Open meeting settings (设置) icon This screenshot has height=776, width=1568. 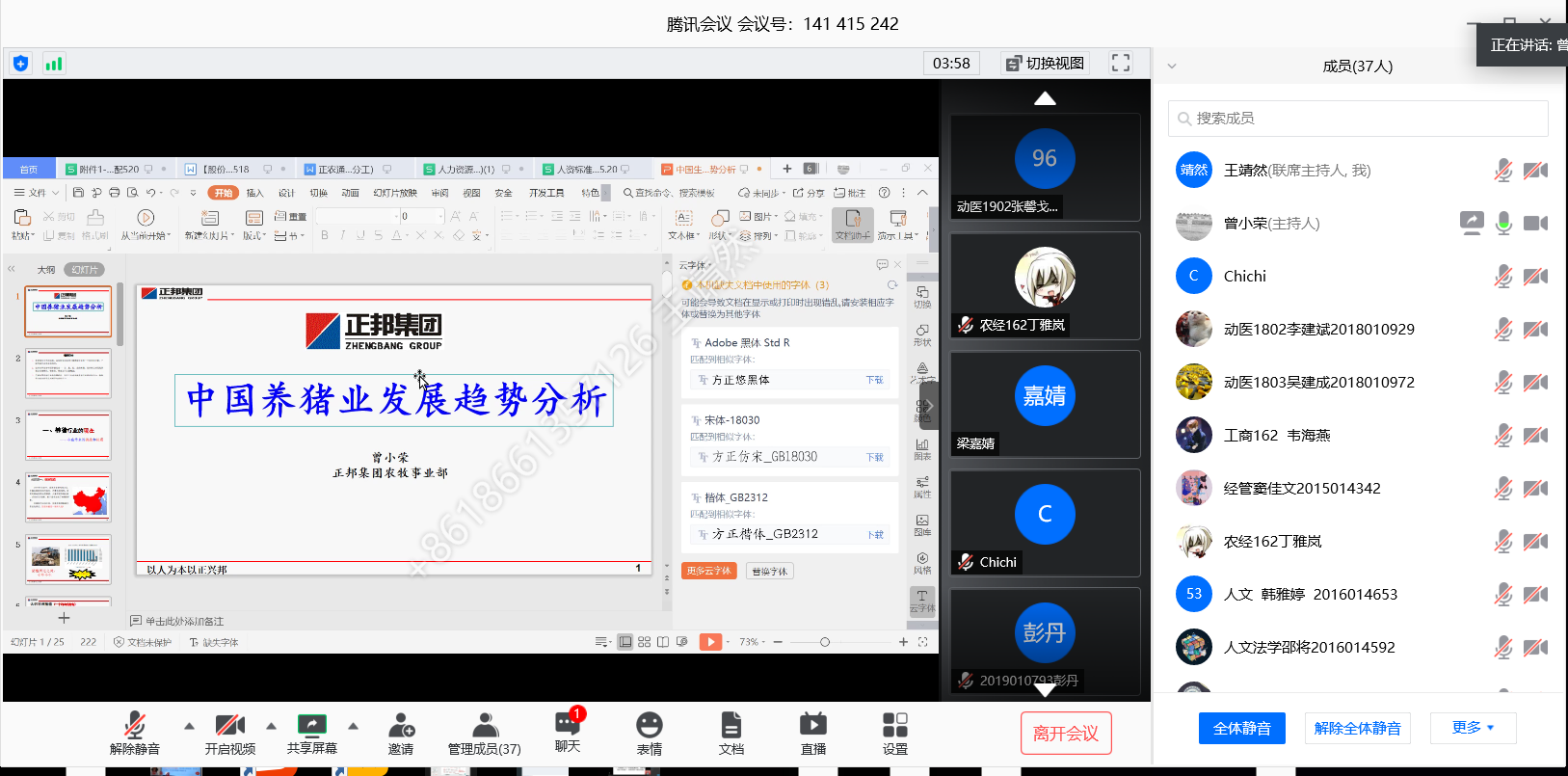894,726
